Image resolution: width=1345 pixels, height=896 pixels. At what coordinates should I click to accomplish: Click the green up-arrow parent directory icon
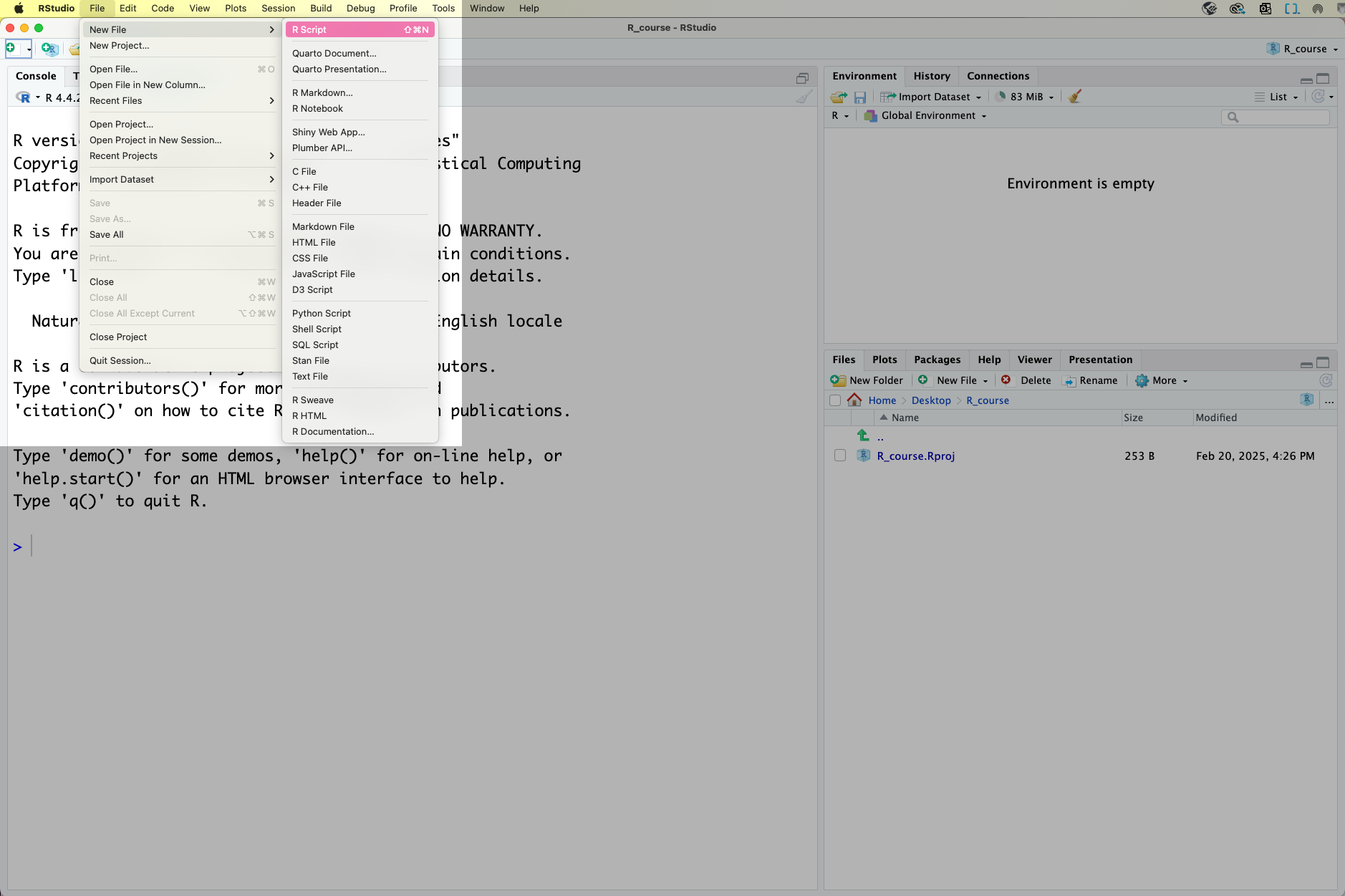pos(863,435)
